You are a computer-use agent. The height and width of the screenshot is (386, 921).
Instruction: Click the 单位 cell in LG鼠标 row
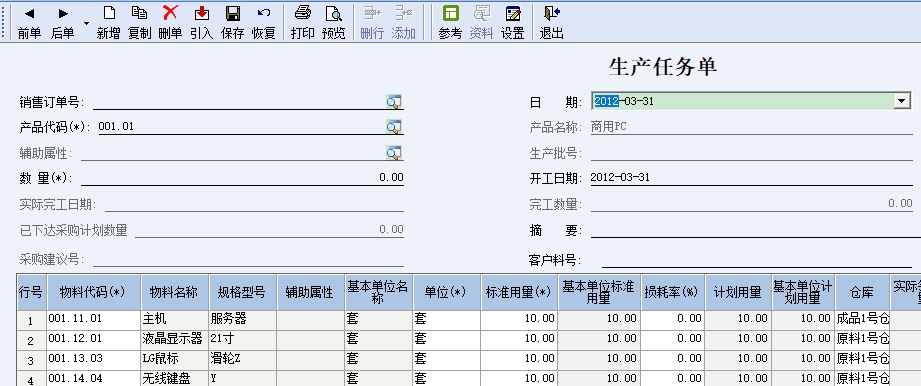click(x=446, y=359)
